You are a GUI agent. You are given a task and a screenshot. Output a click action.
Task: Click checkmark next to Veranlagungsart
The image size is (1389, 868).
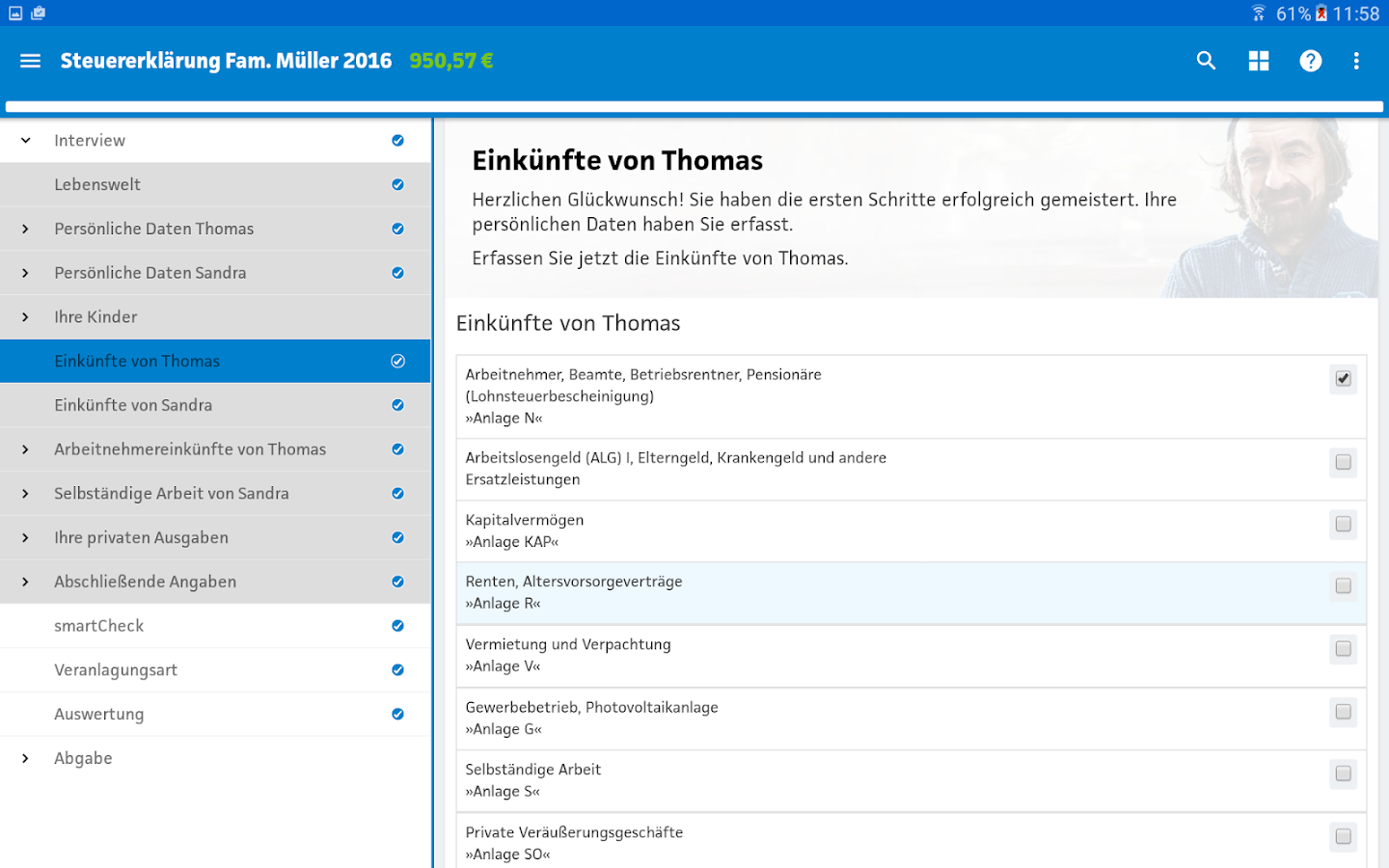[397, 670]
